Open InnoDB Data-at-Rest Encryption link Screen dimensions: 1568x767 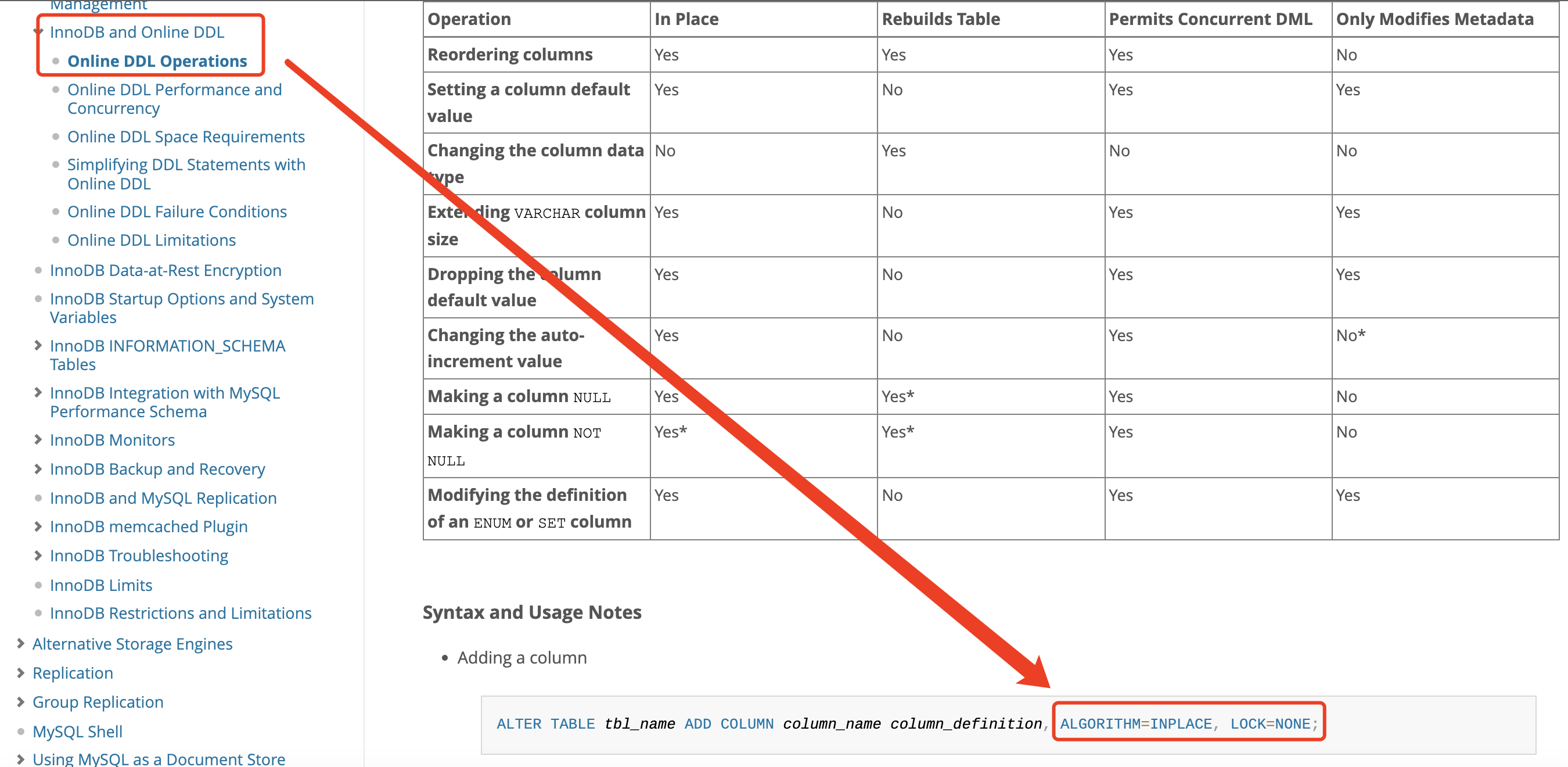point(165,270)
